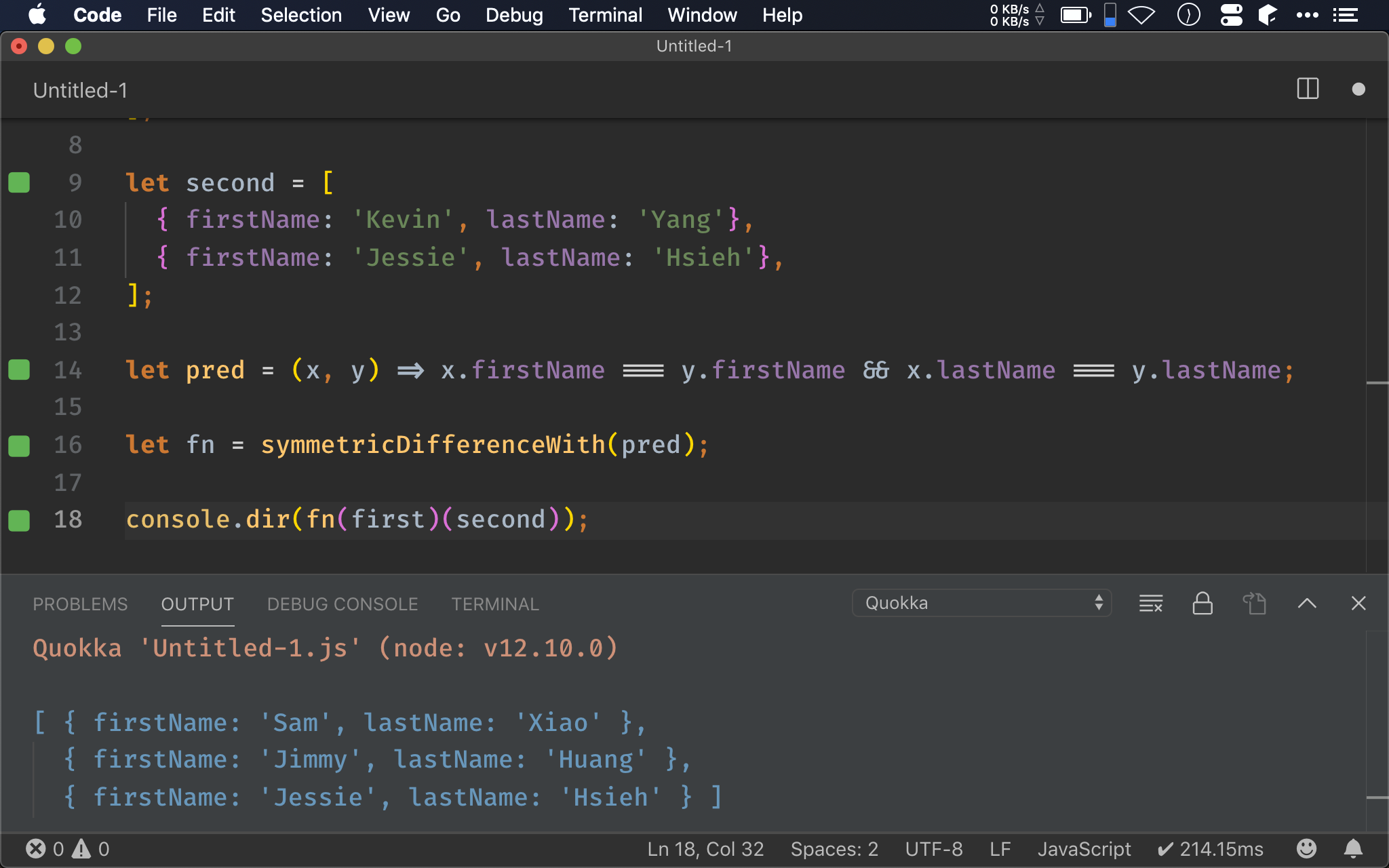
Task: Open the DEBUG CONSOLE tab
Action: pyautogui.click(x=343, y=604)
